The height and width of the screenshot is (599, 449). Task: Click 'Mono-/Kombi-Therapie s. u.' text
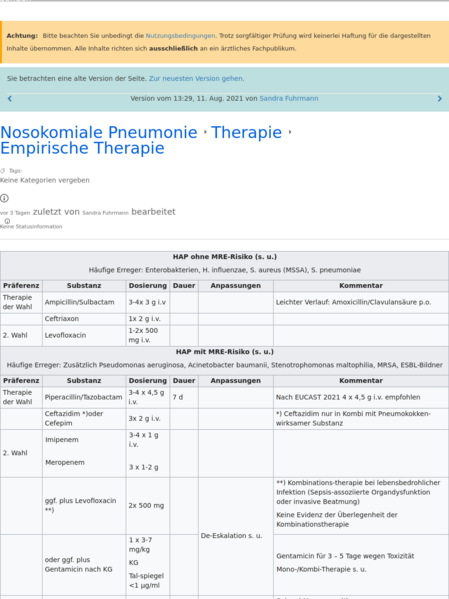tap(321, 569)
